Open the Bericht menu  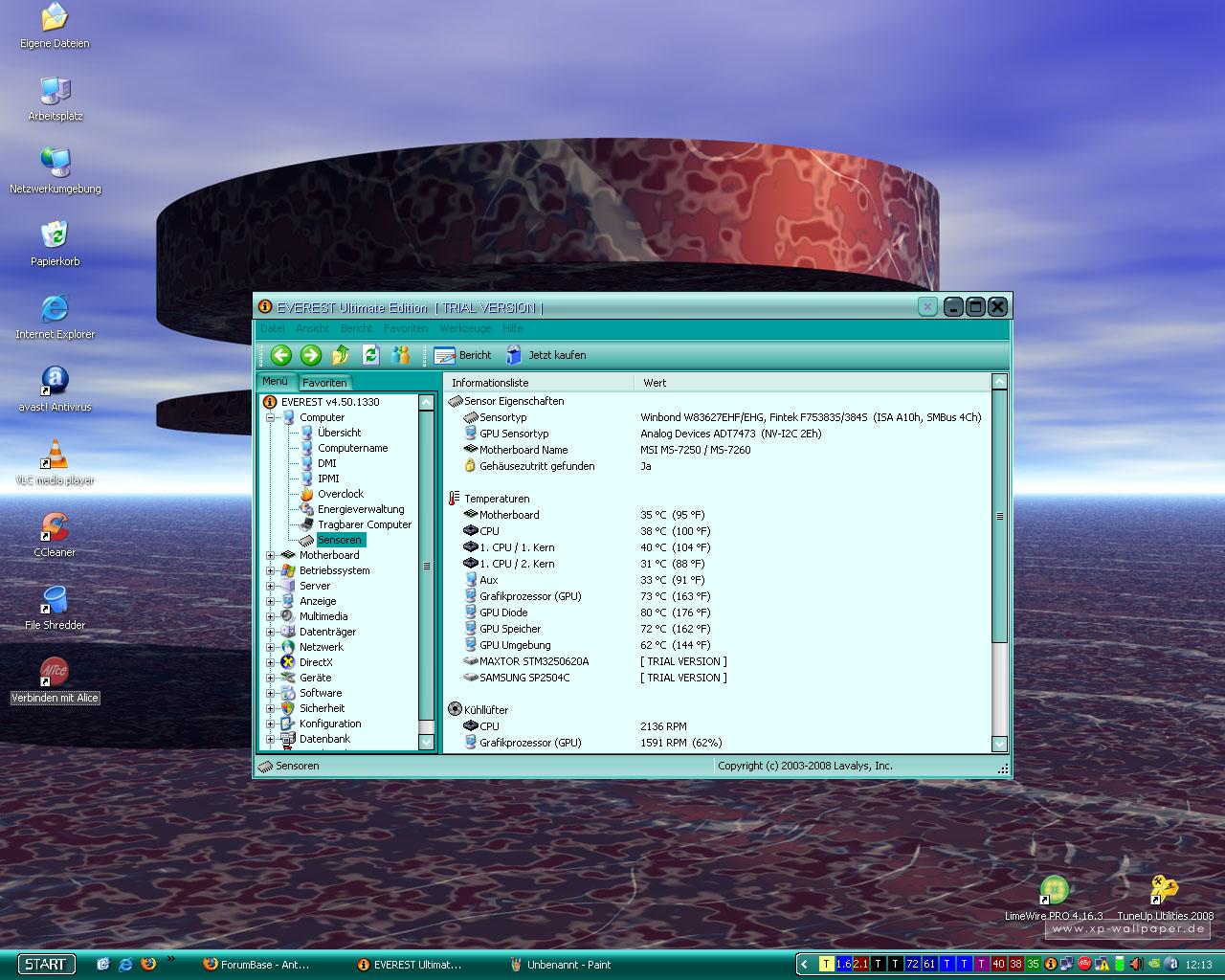pos(356,328)
